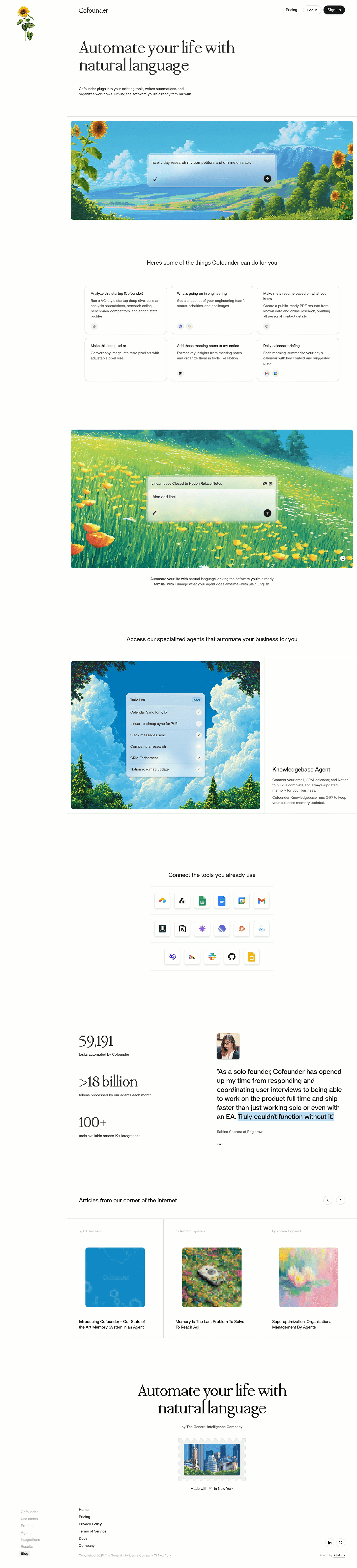Toggle the CRM Enrichment checkmark
Screen dimensions: 357x1568
[198, 758]
